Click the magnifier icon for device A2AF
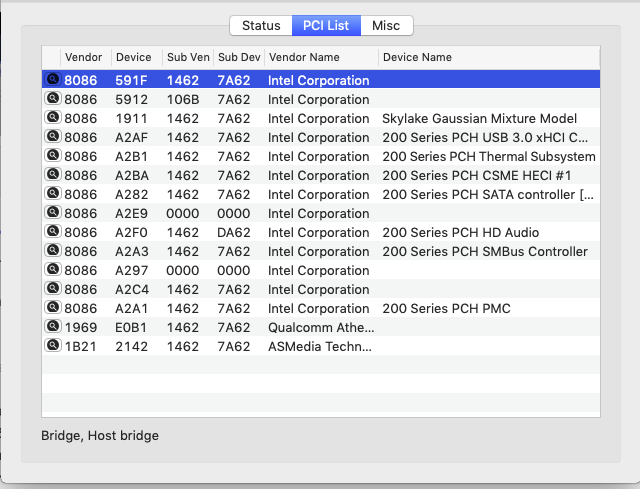 click(x=53, y=136)
